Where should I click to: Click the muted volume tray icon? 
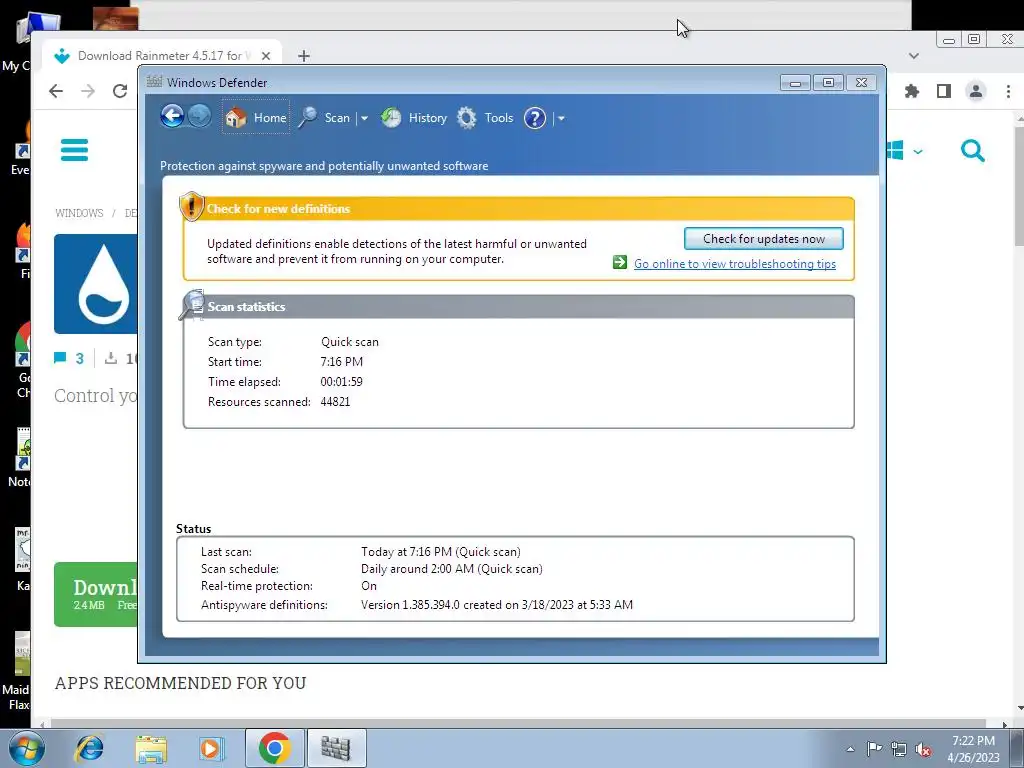coord(923,750)
